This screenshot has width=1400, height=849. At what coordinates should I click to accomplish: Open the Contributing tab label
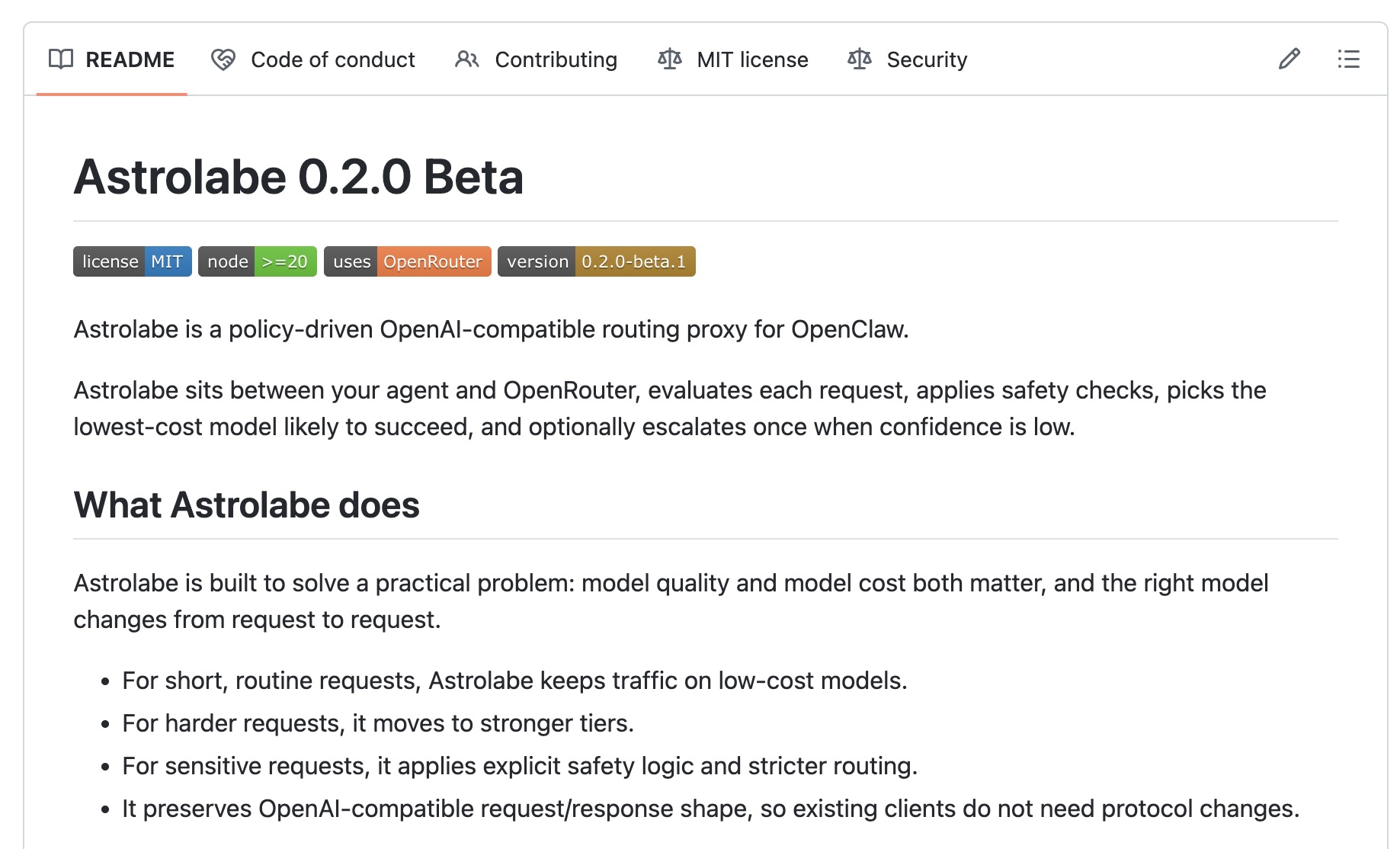point(556,59)
